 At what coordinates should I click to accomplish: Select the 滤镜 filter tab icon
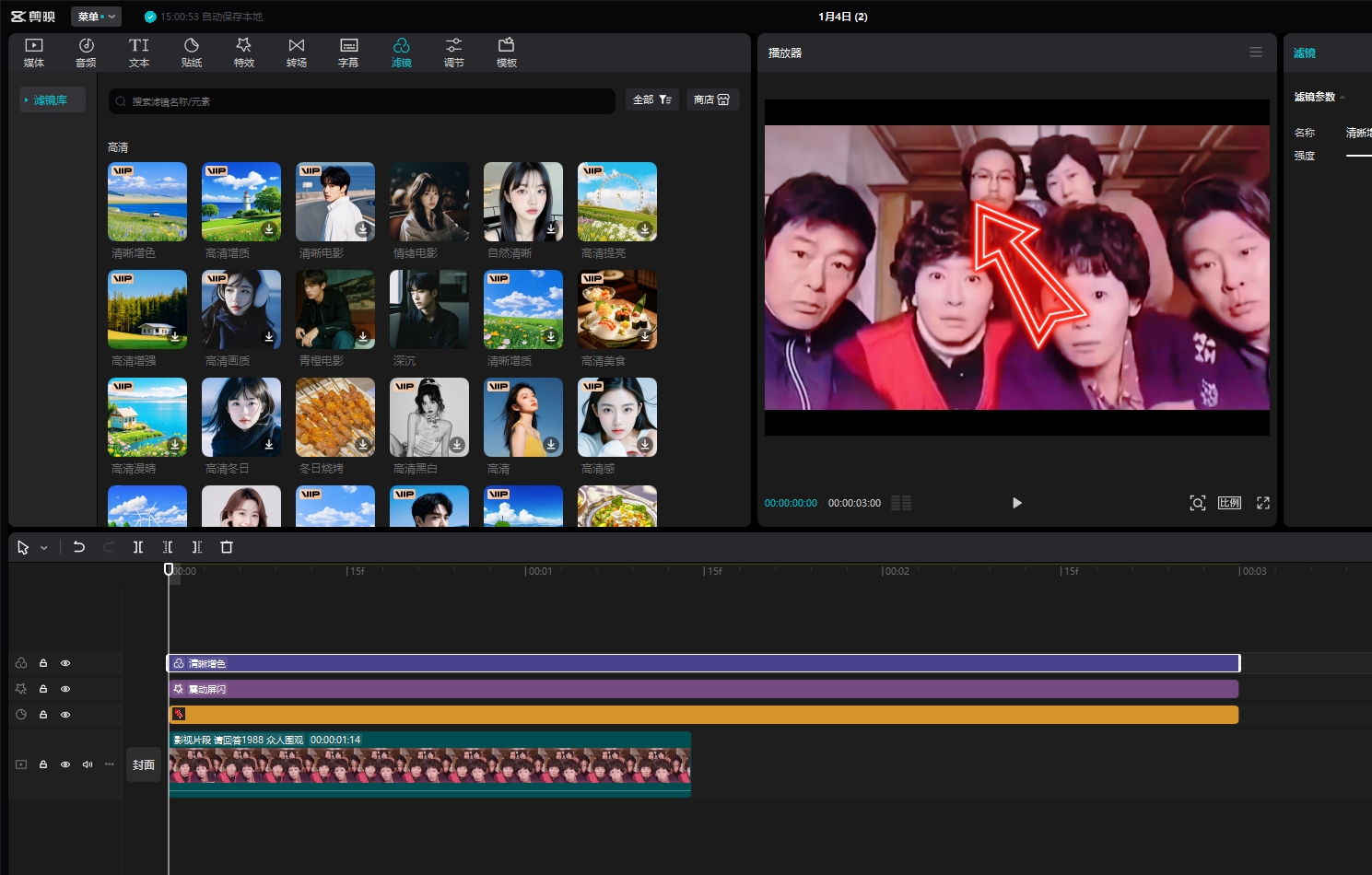point(402,52)
